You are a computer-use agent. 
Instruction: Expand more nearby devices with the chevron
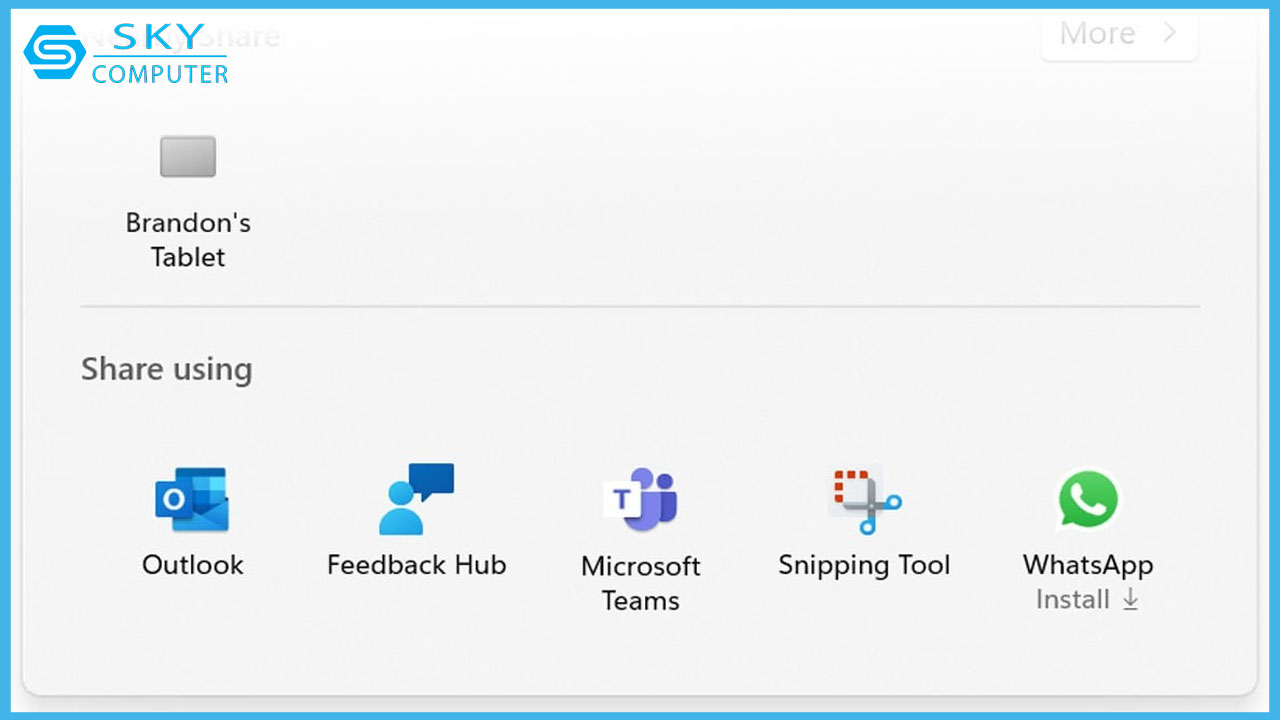point(1169,33)
